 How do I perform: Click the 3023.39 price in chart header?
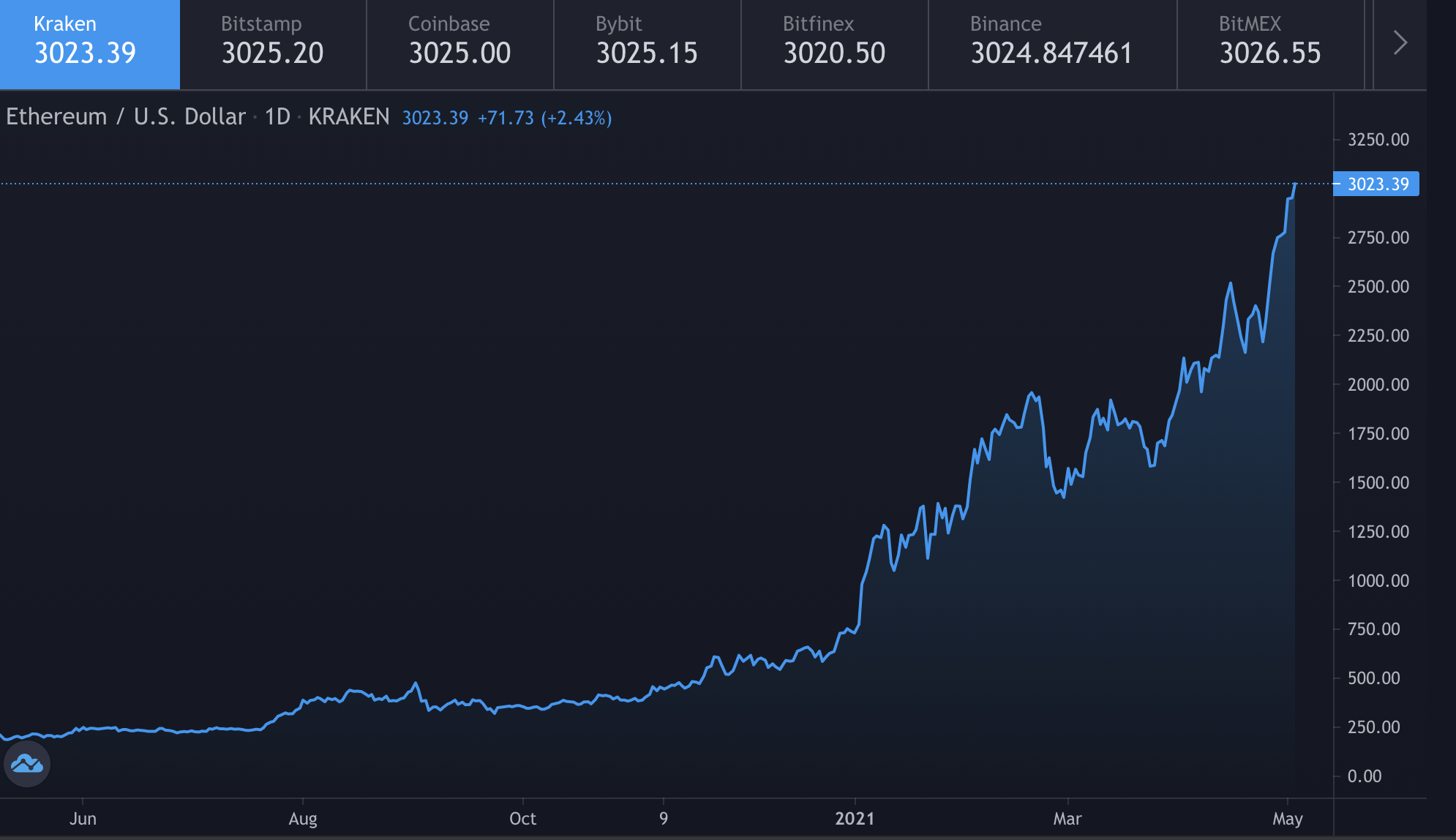click(435, 118)
